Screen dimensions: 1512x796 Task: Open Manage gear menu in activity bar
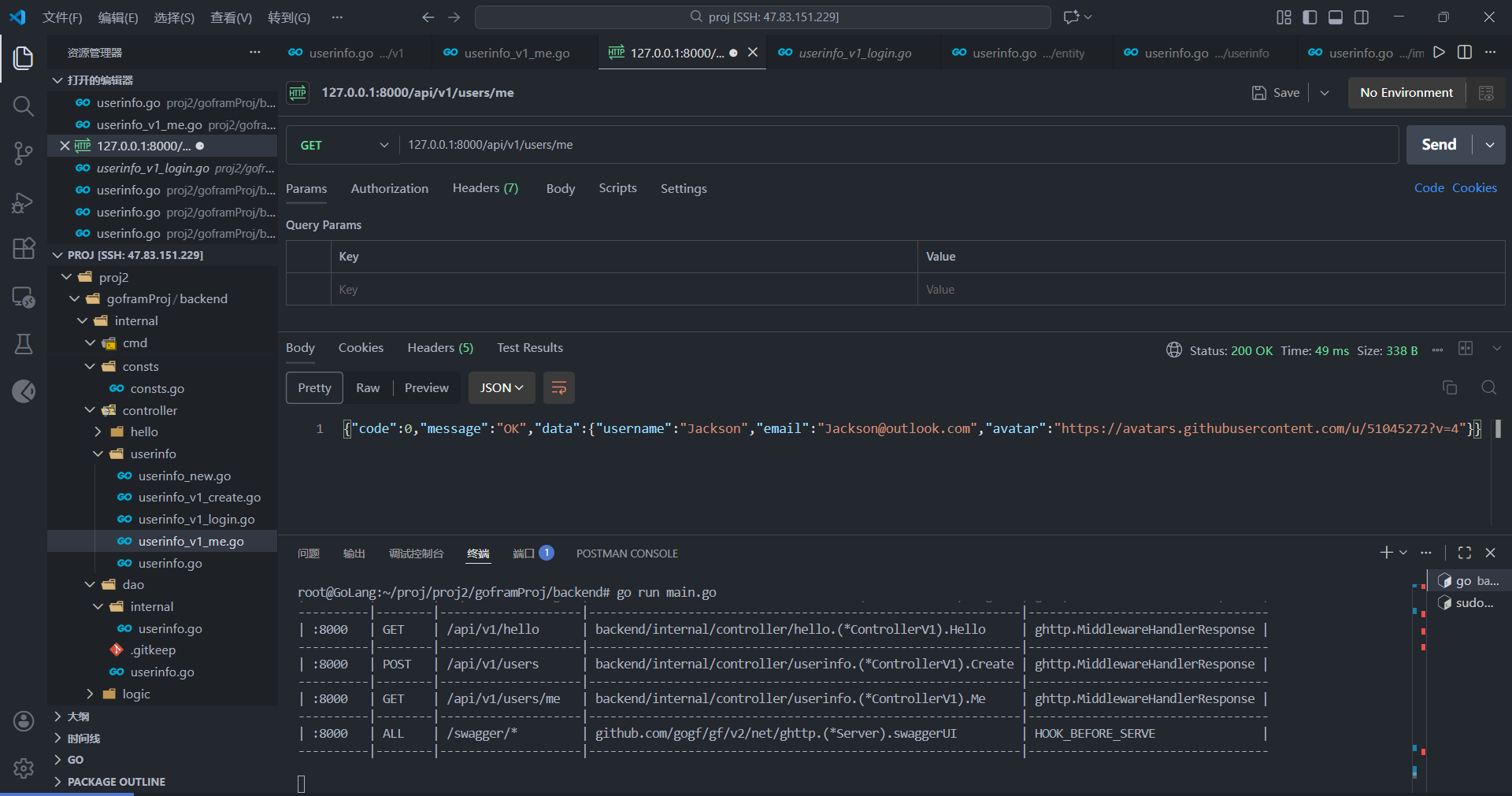coord(24,768)
